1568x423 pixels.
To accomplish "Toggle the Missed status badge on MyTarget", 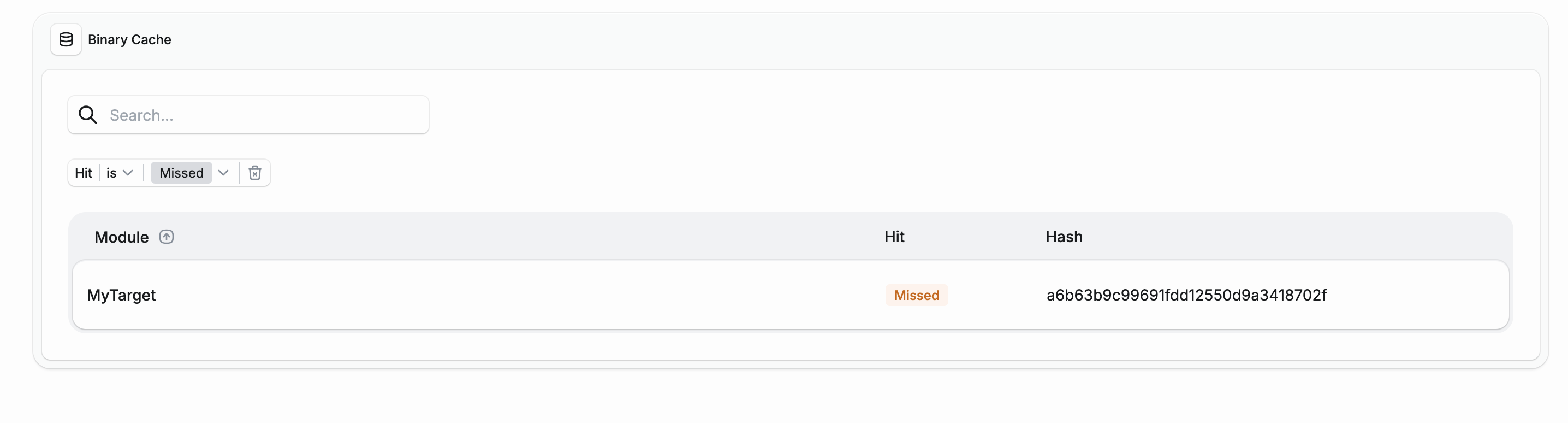I will click(x=916, y=295).
